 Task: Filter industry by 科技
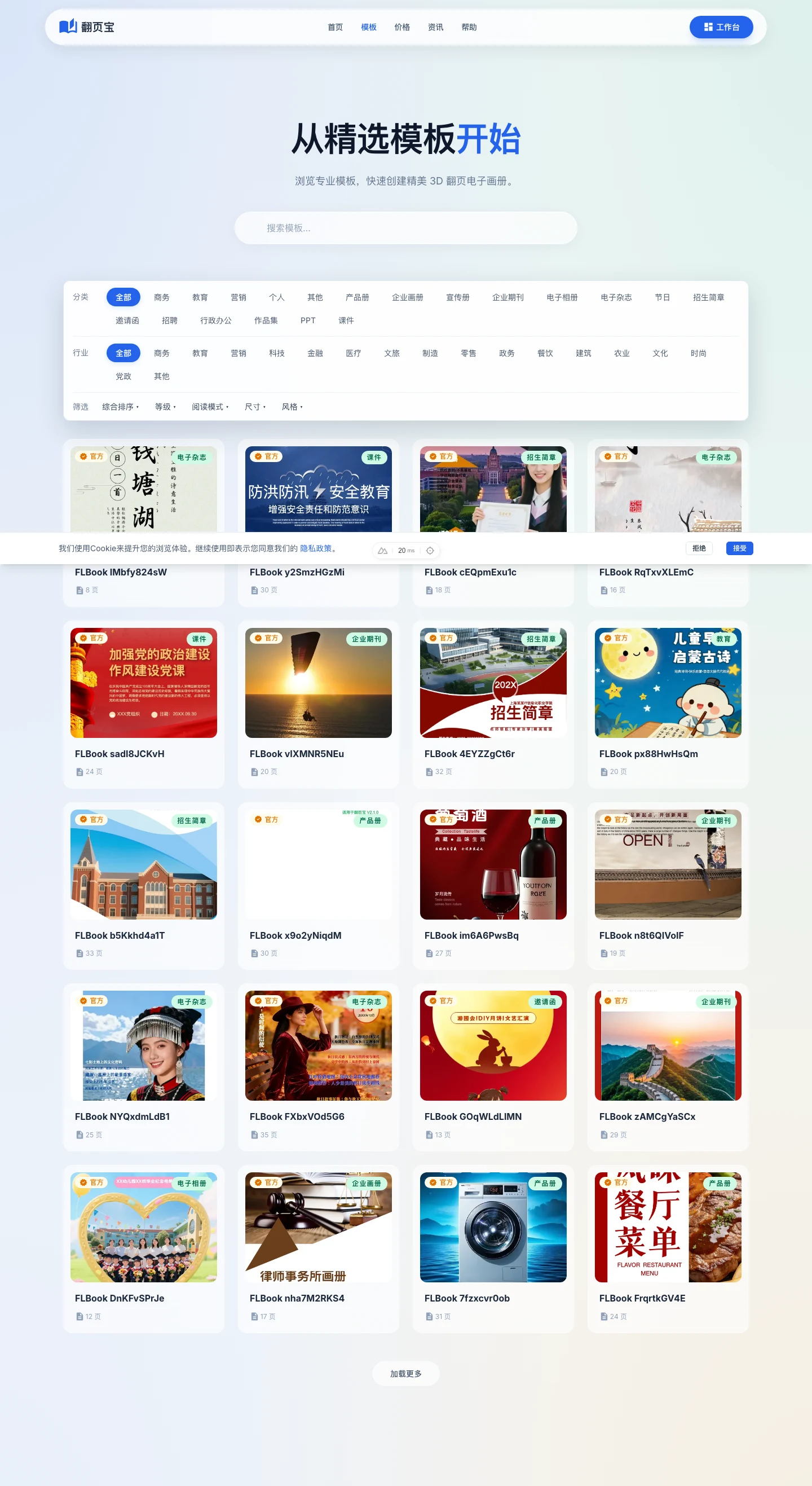[277, 353]
